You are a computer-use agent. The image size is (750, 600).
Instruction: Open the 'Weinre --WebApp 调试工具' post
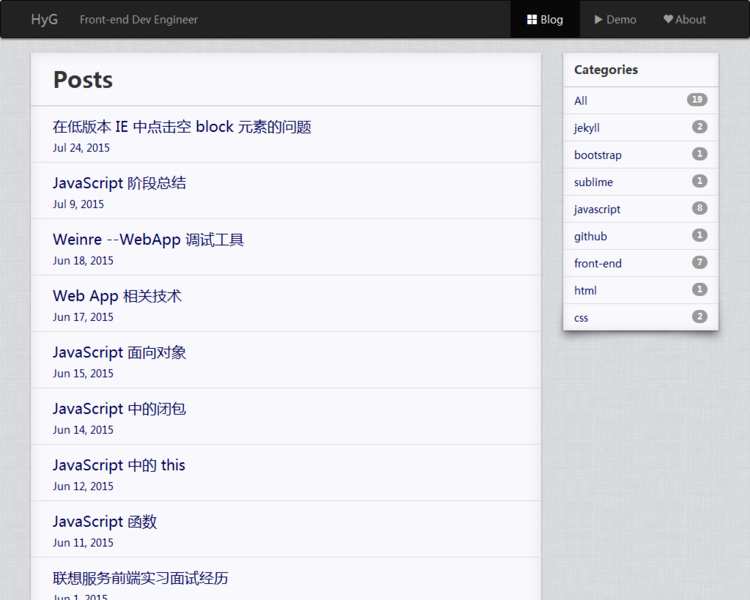pyautogui.click(x=148, y=240)
